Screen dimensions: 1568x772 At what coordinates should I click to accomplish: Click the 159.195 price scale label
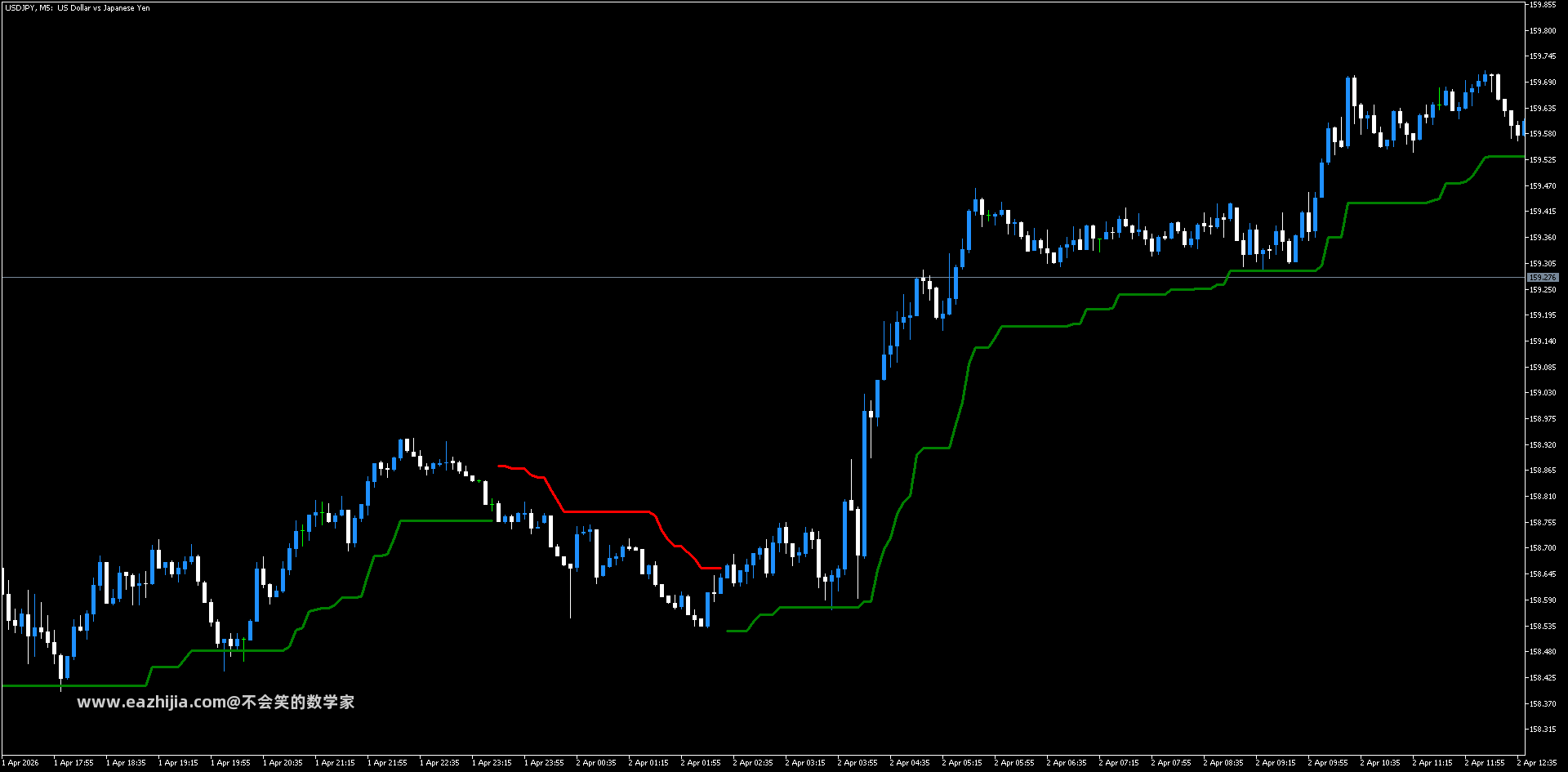1543,315
